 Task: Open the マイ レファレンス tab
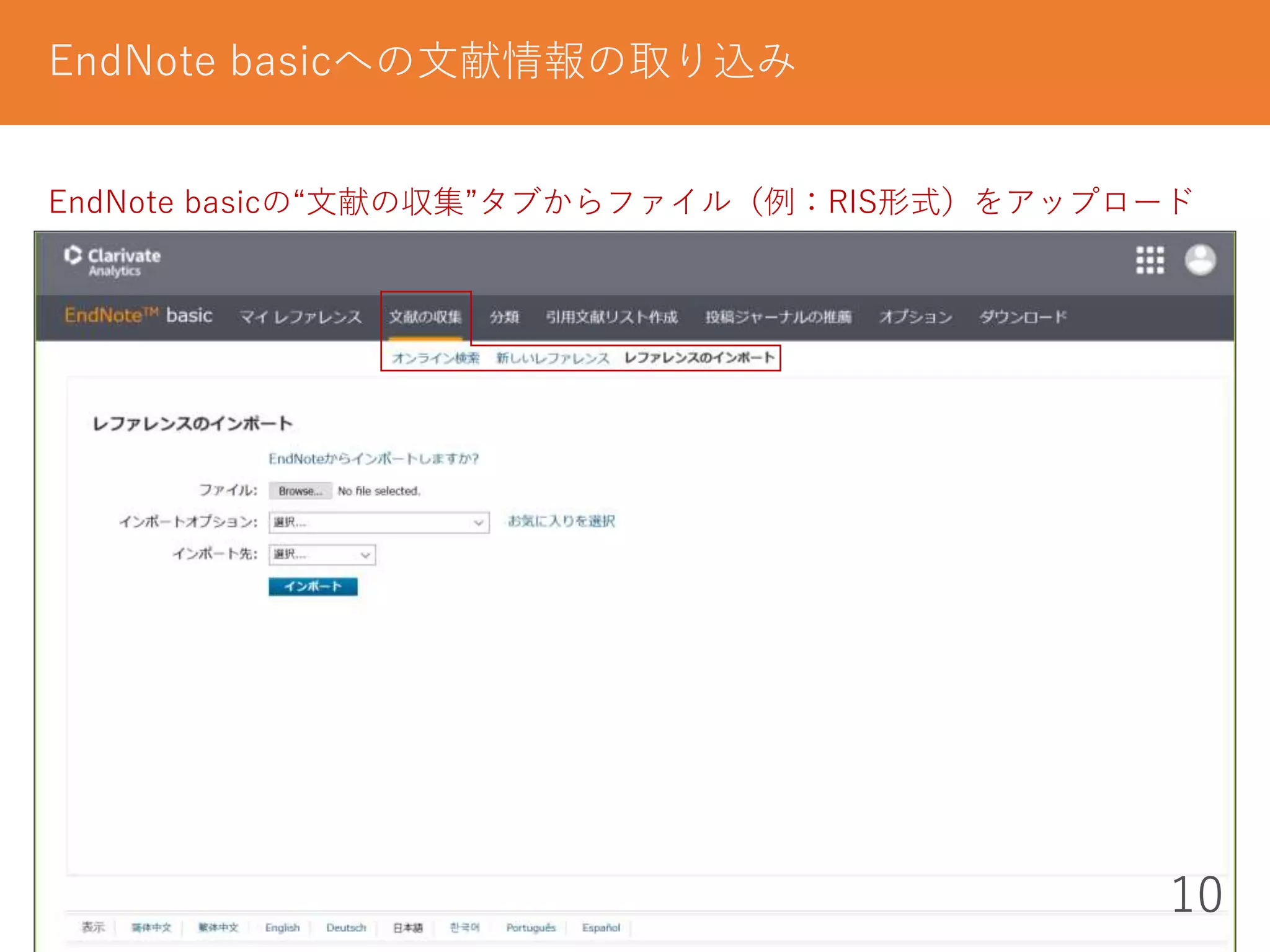(301, 317)
